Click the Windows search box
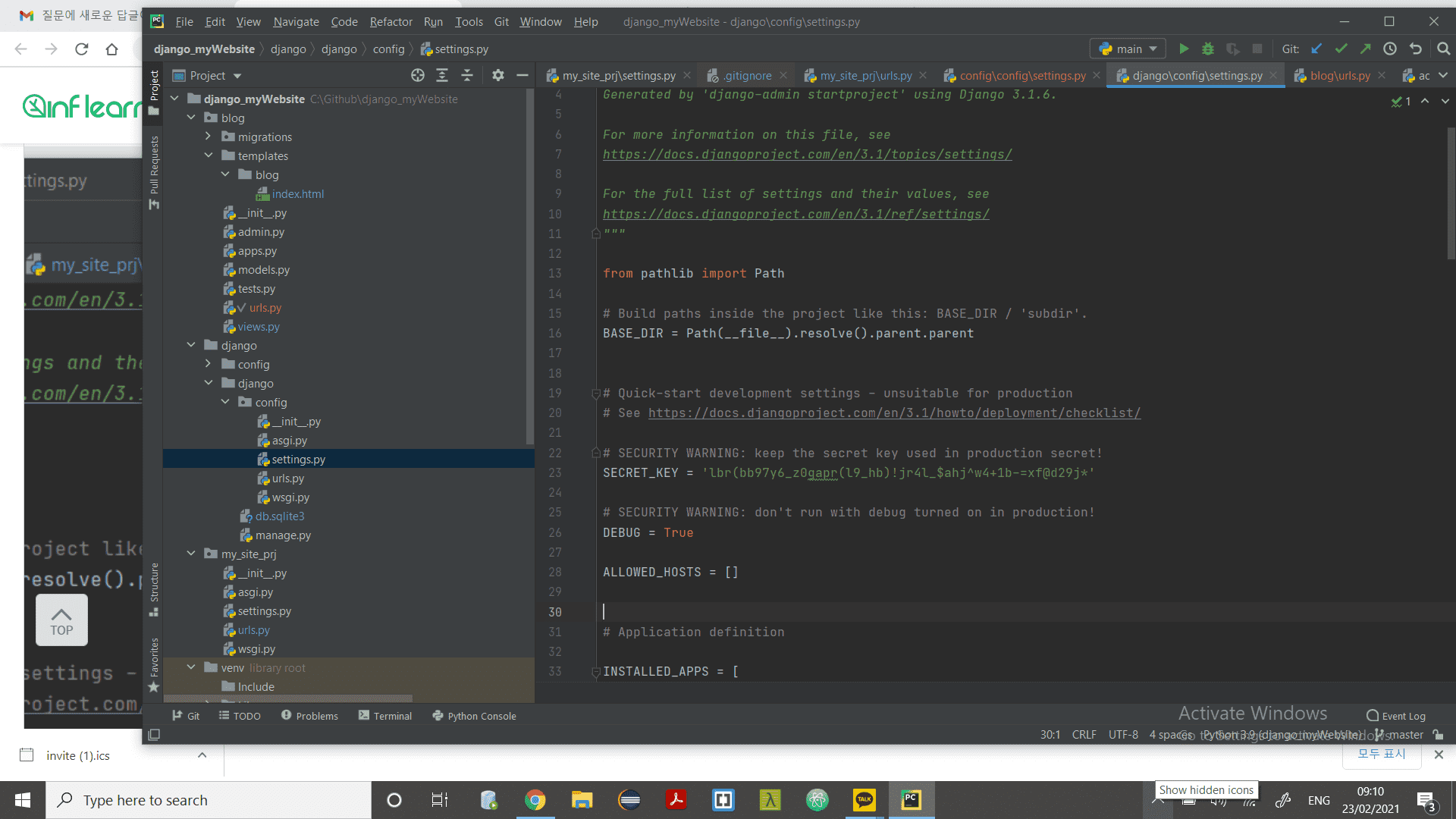Viewport: 1456px width, 819px height. point(209,800)
